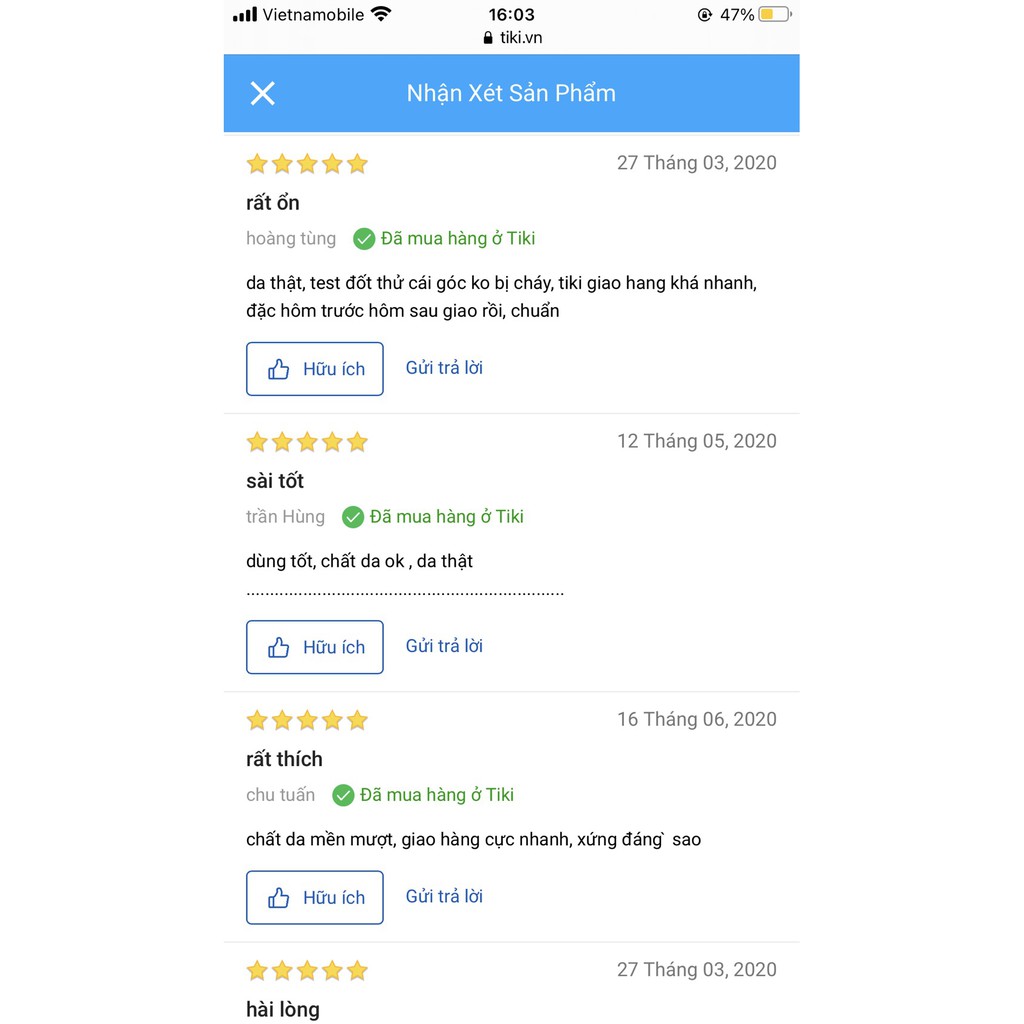
Task: Tap the 'hài lòng' review title
Action: click(x=283, y=1009)
